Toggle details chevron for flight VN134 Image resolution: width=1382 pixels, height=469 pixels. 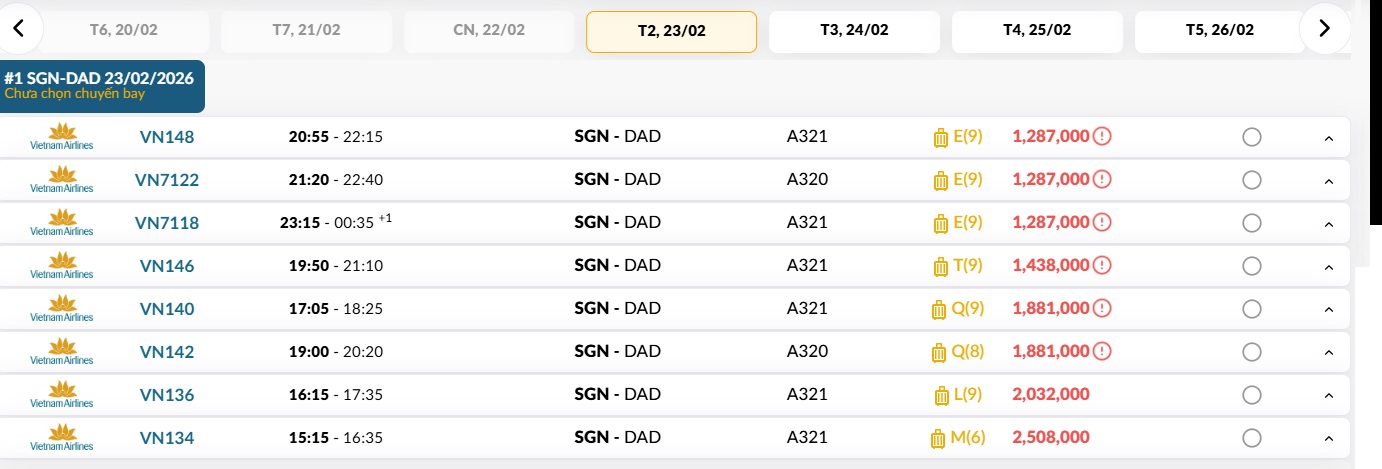[1329, 439]
